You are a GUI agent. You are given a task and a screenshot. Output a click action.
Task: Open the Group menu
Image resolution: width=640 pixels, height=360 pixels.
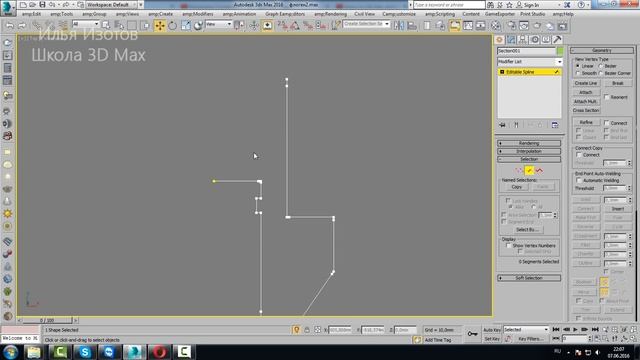[94, 14]
